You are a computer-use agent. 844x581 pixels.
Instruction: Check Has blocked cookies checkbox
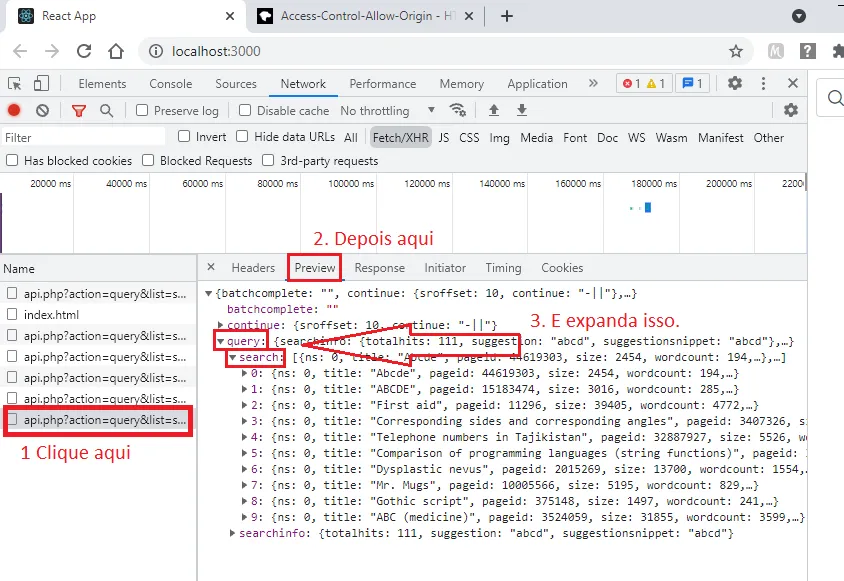[x=12, y=160]
